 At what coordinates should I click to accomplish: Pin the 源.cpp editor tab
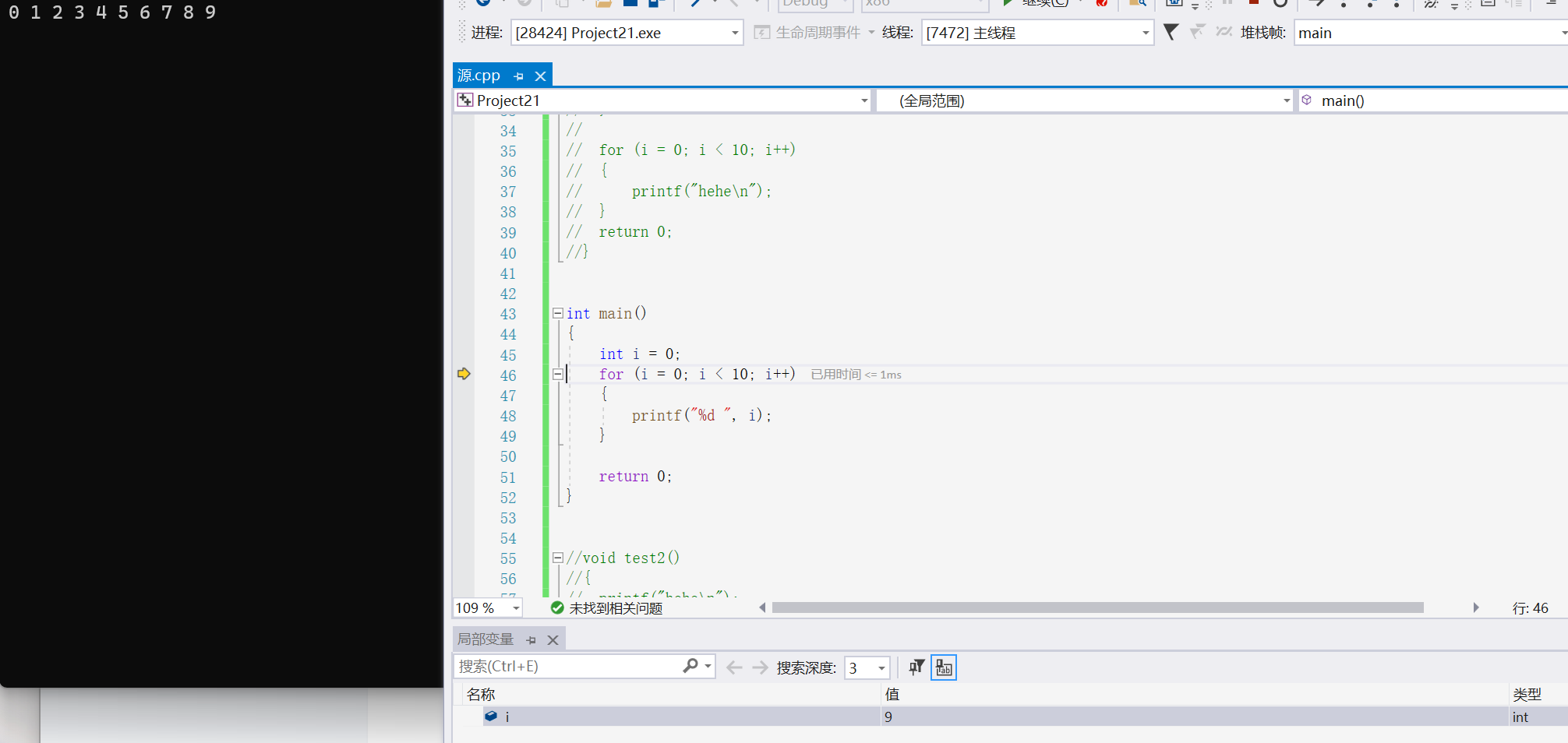pyautogui.click(x=519, y=76)
